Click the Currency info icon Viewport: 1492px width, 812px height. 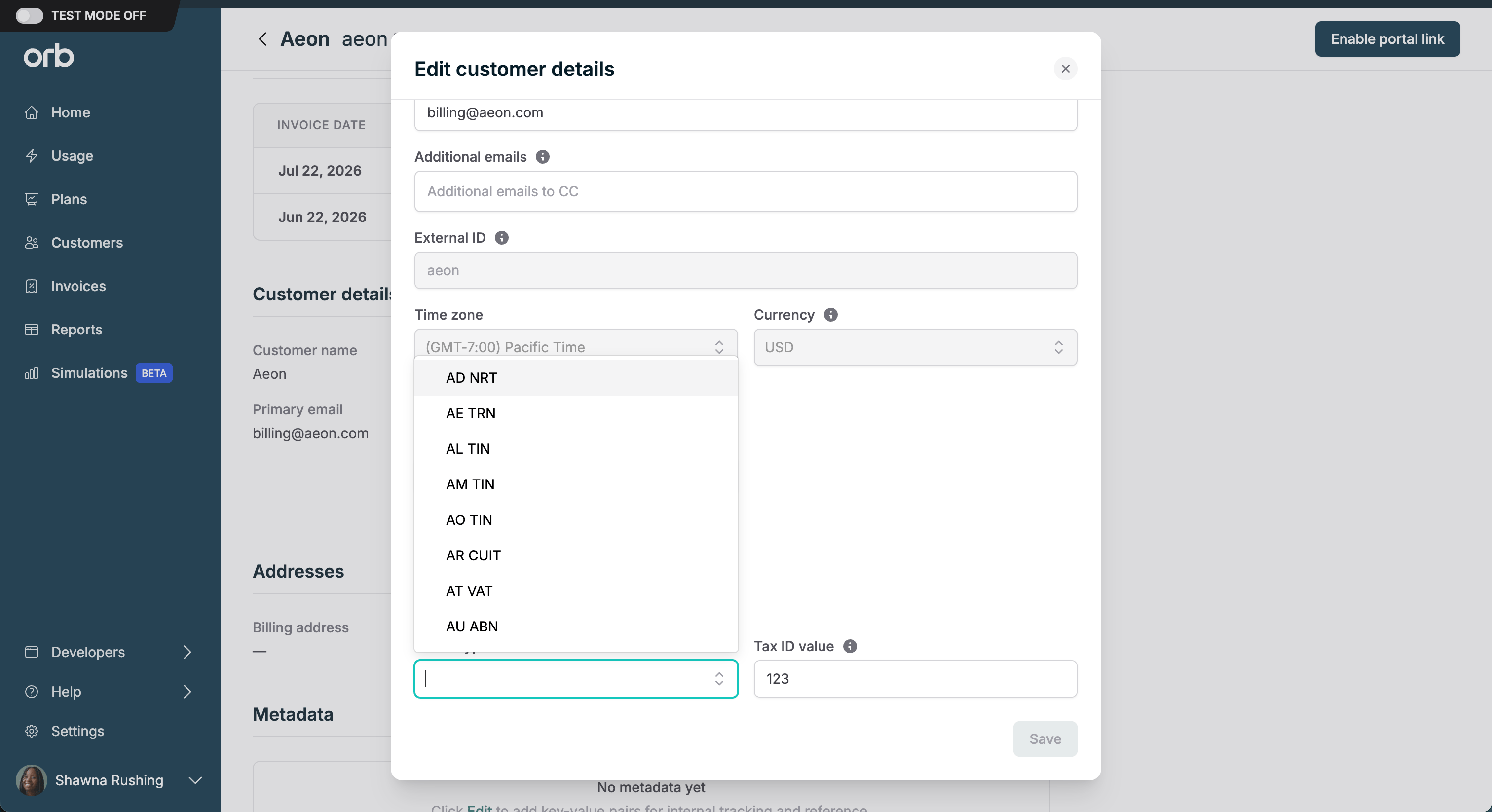click(830, 315)
